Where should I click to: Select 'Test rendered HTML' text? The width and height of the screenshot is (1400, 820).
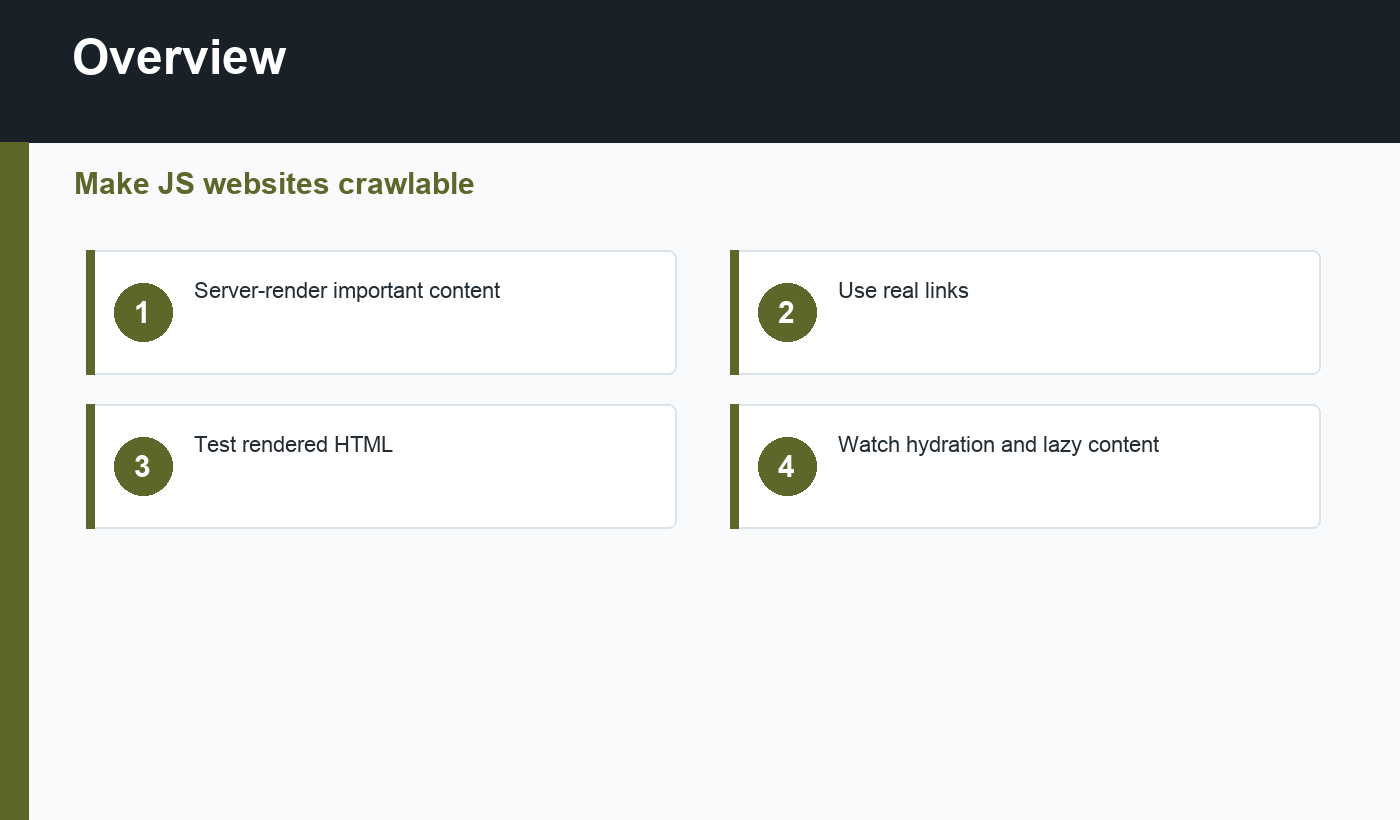(293, 444)
